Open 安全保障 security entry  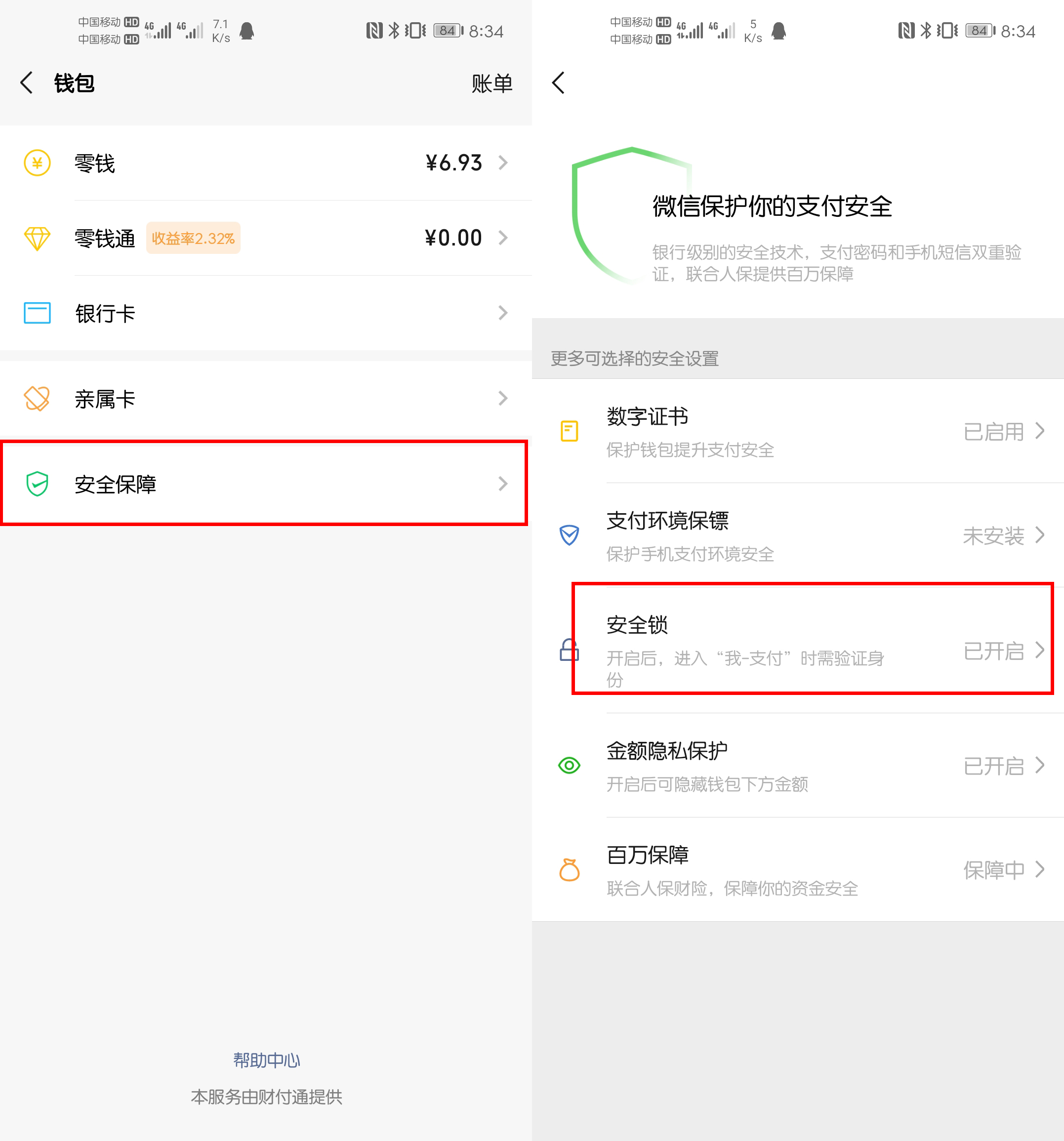tap(266, 484)
